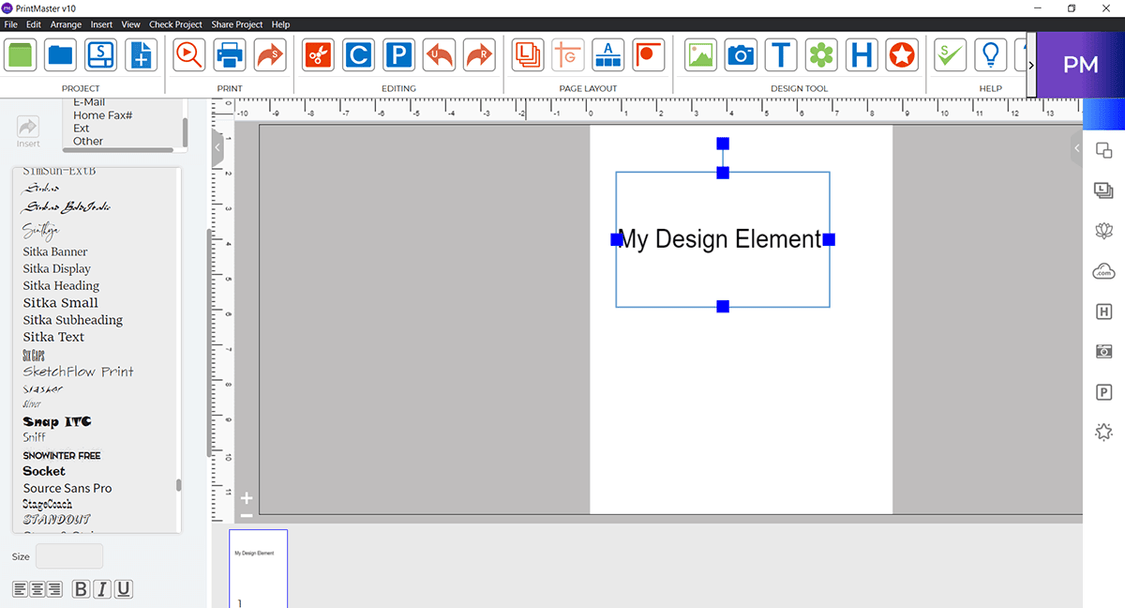
Task: Open the Check Project menu
Action: tap(176, 24)
